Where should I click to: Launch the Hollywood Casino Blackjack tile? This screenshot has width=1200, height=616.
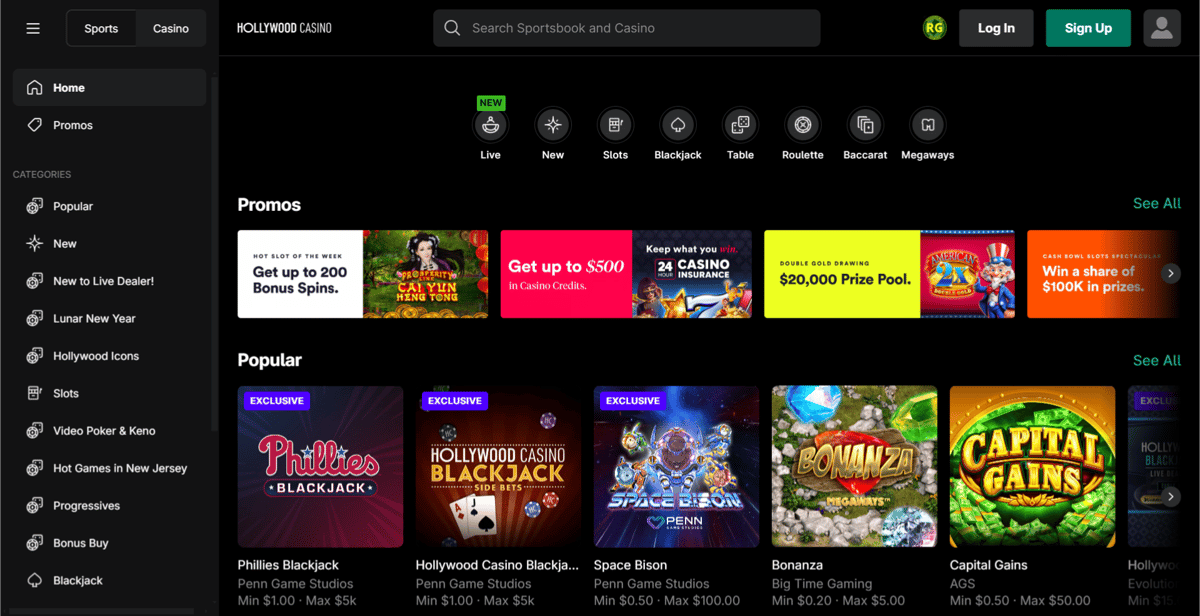tap(499, 467)
